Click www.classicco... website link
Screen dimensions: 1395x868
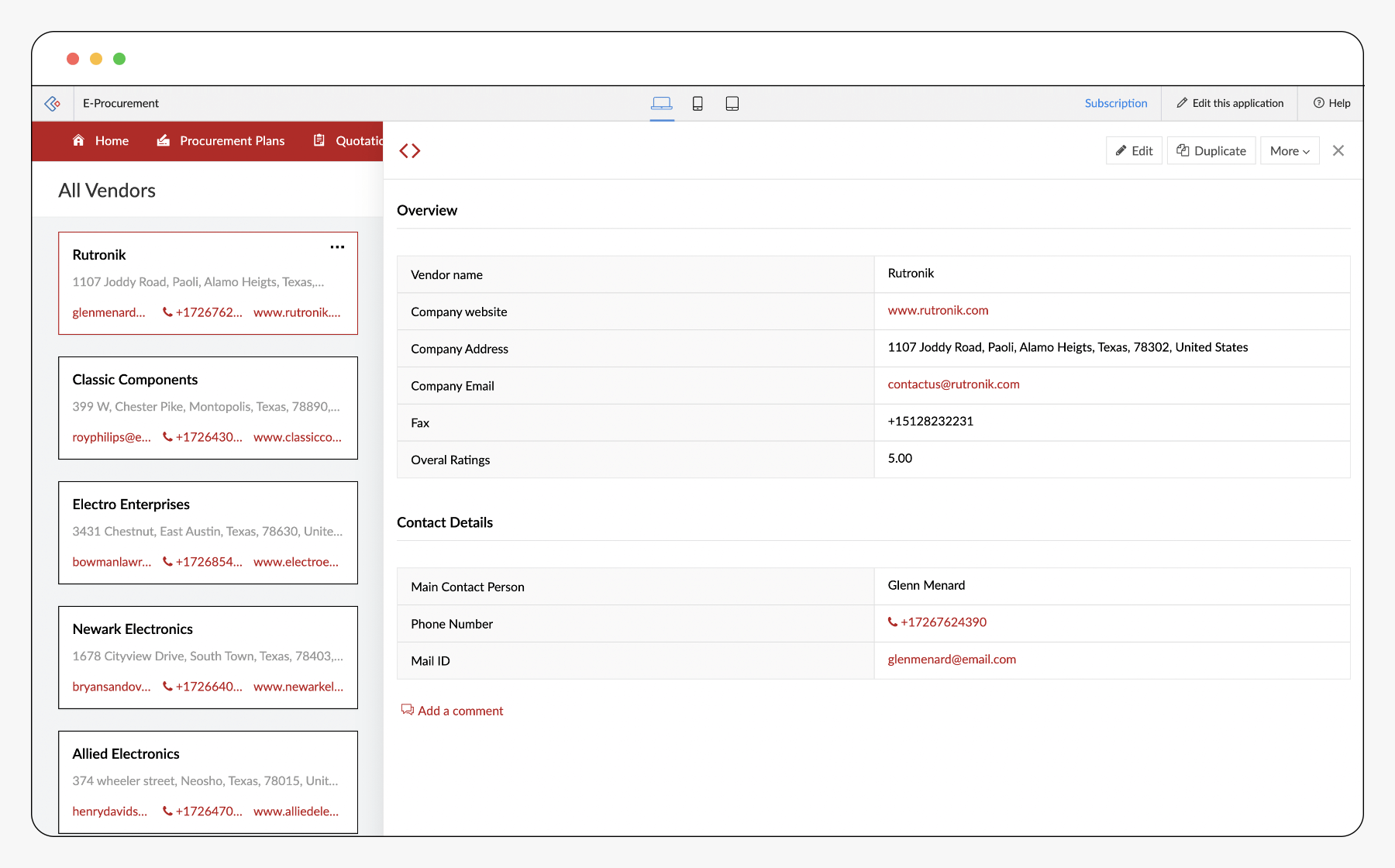(x=298, y=437)
